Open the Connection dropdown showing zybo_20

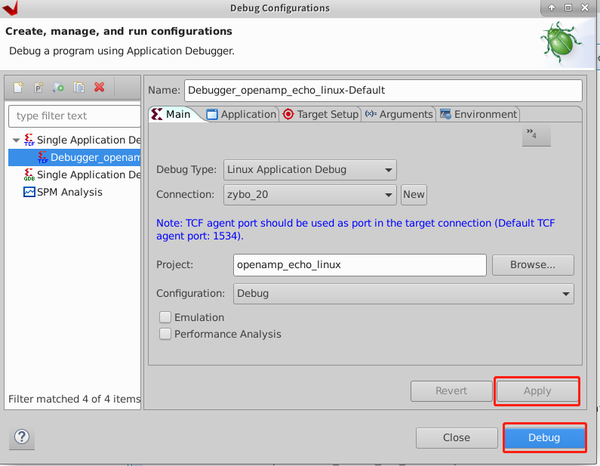tap(310, 195)
